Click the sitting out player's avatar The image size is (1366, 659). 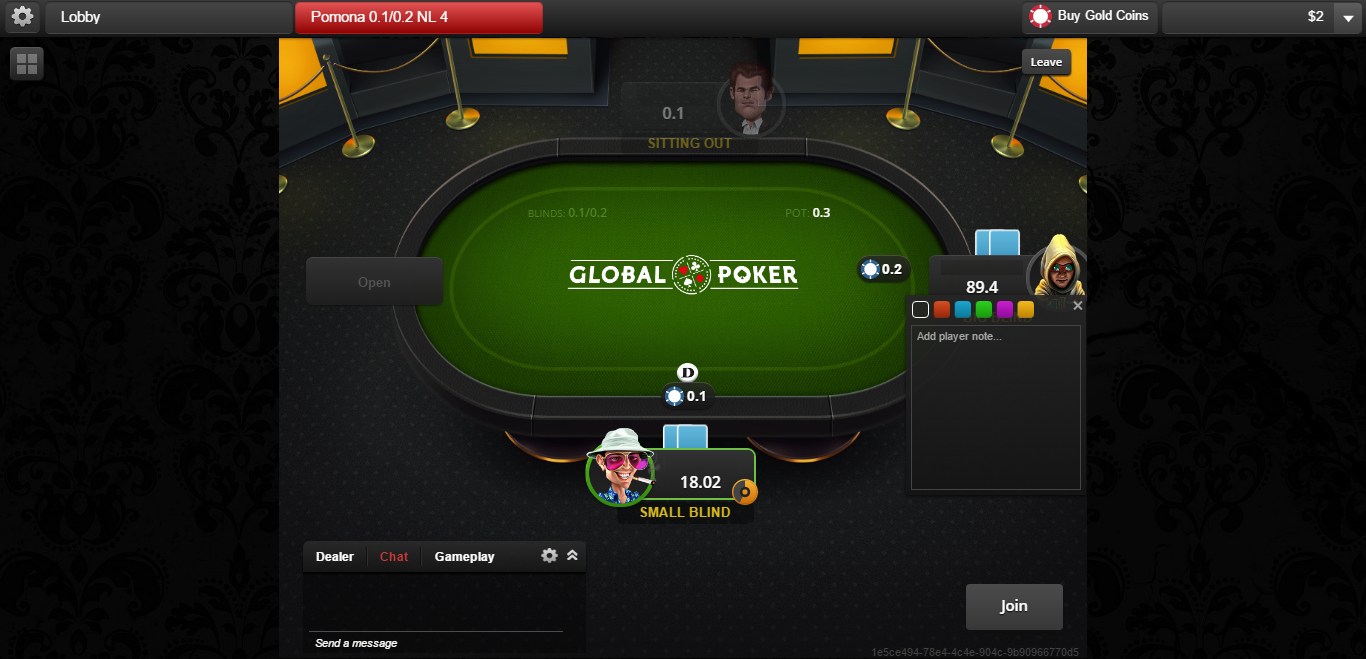pyautogui.click(x=750, y=98)
